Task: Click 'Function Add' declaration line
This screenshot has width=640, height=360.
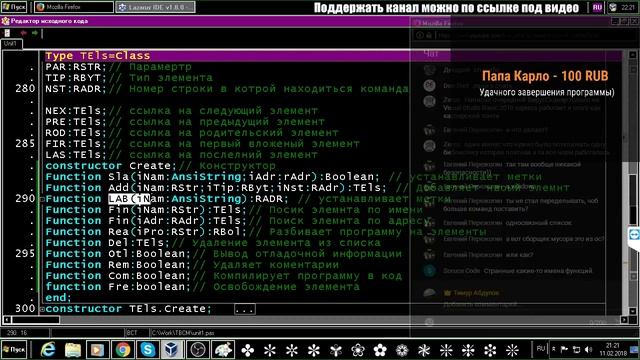Action: click(x=216, y=188)
